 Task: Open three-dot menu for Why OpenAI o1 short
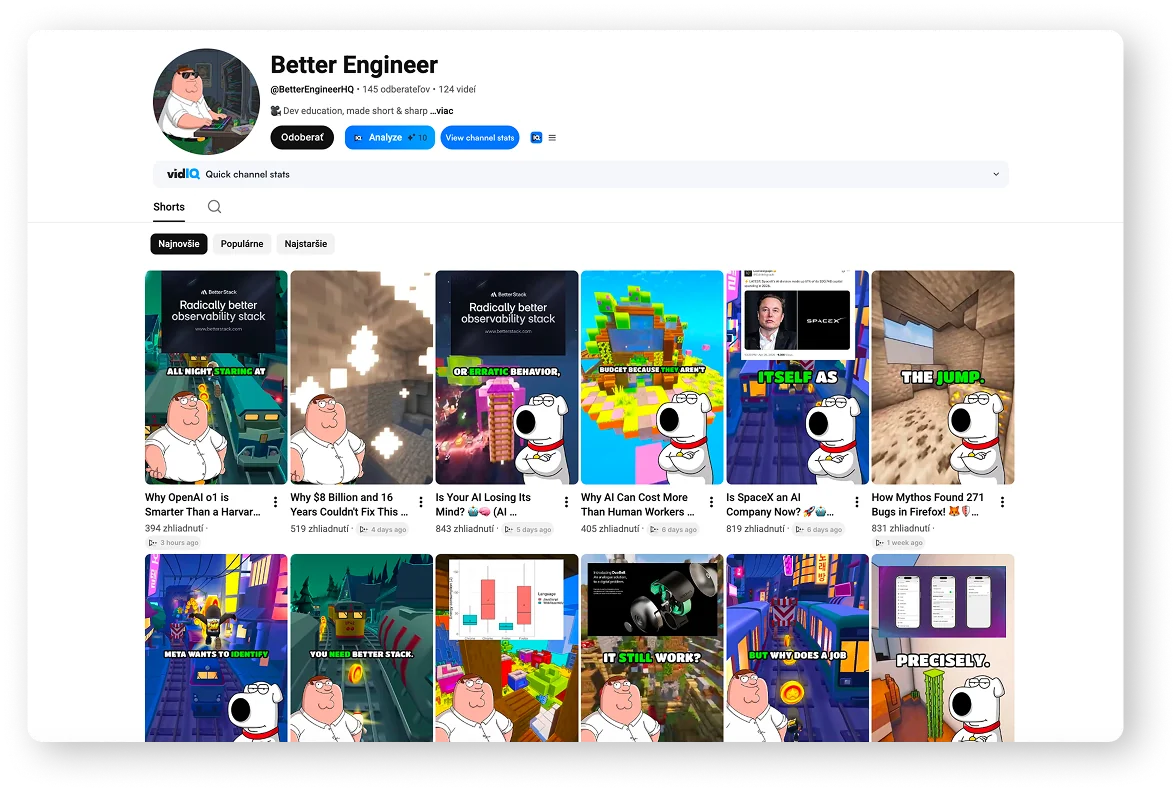[275, 502]
